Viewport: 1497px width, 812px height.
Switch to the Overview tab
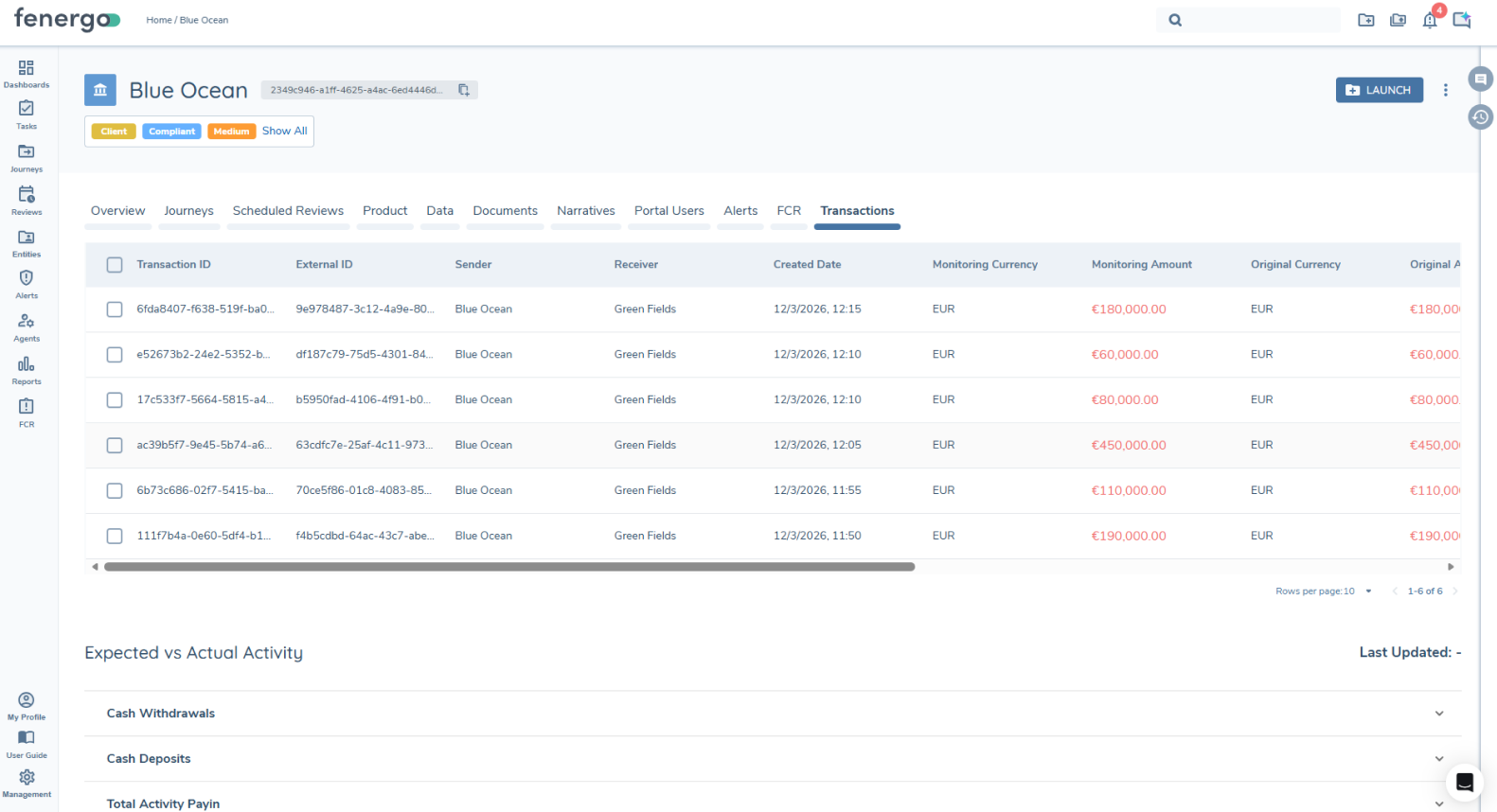117,211
